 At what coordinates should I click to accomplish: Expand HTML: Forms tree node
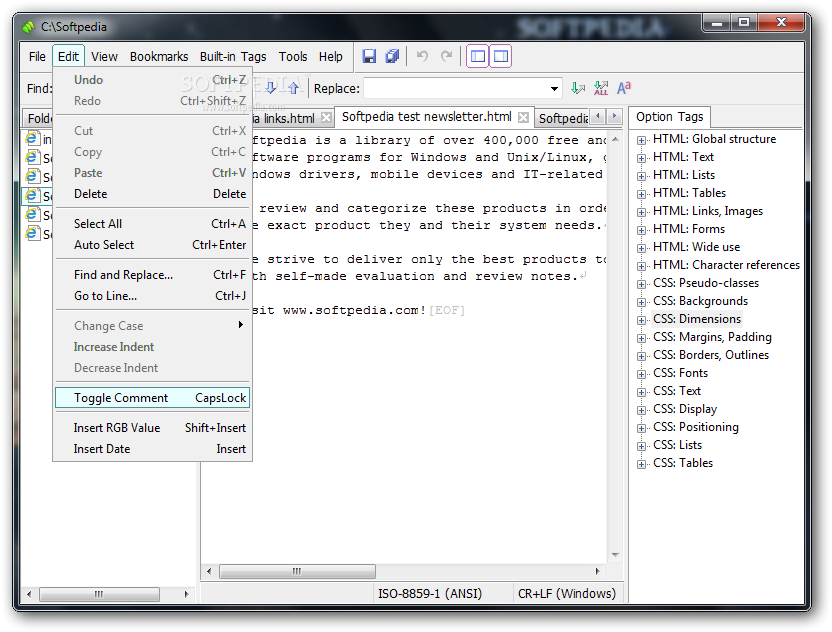coord(641,230)
